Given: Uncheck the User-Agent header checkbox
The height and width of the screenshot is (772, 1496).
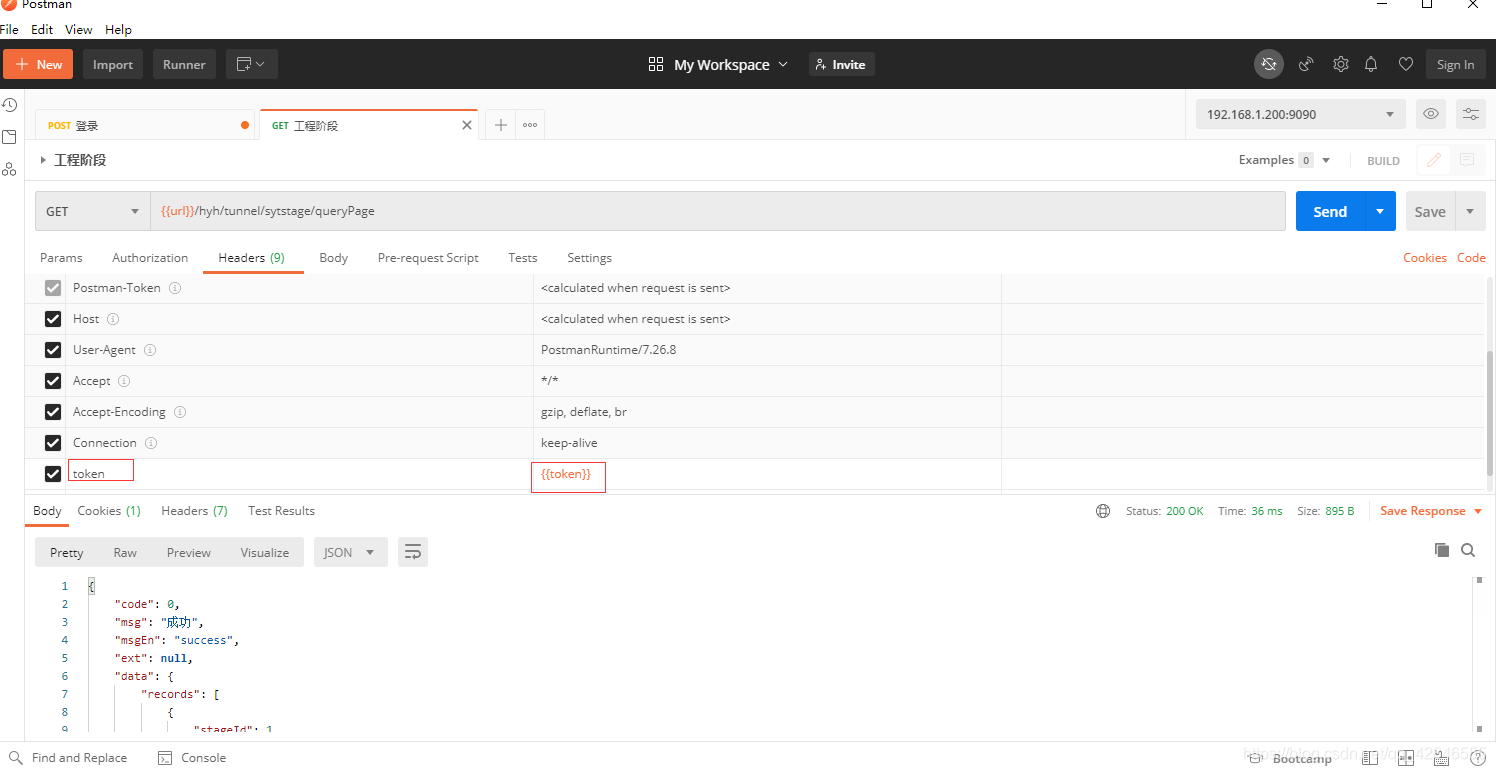Looking at the screenshot, I should [x=53, y=350].
